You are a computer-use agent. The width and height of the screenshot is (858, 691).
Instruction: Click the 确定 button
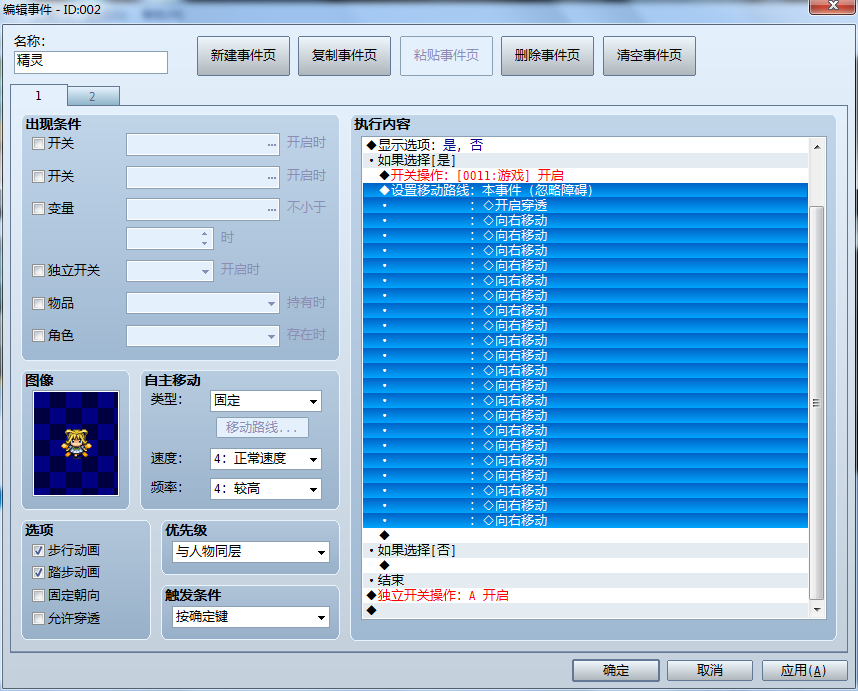616,670
